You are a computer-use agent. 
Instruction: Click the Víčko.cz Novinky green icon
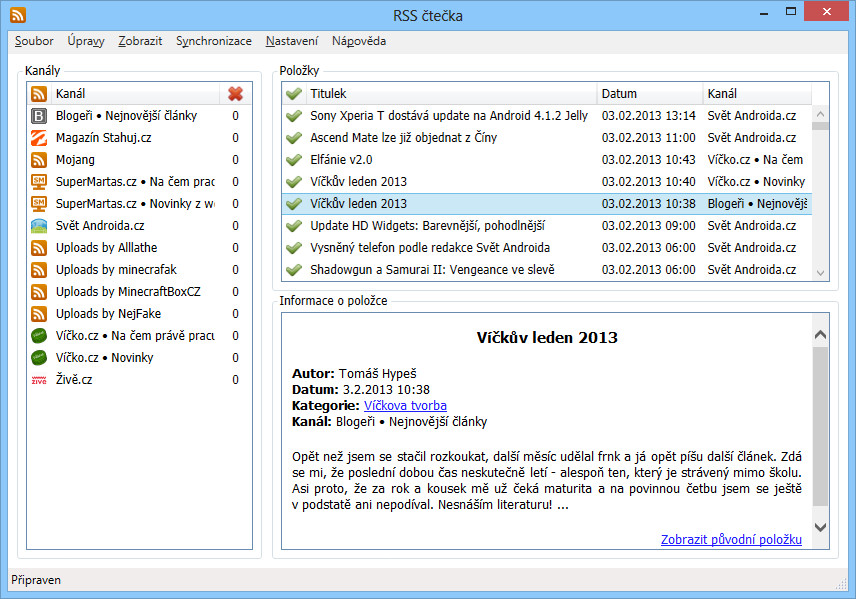coord(39,358)
